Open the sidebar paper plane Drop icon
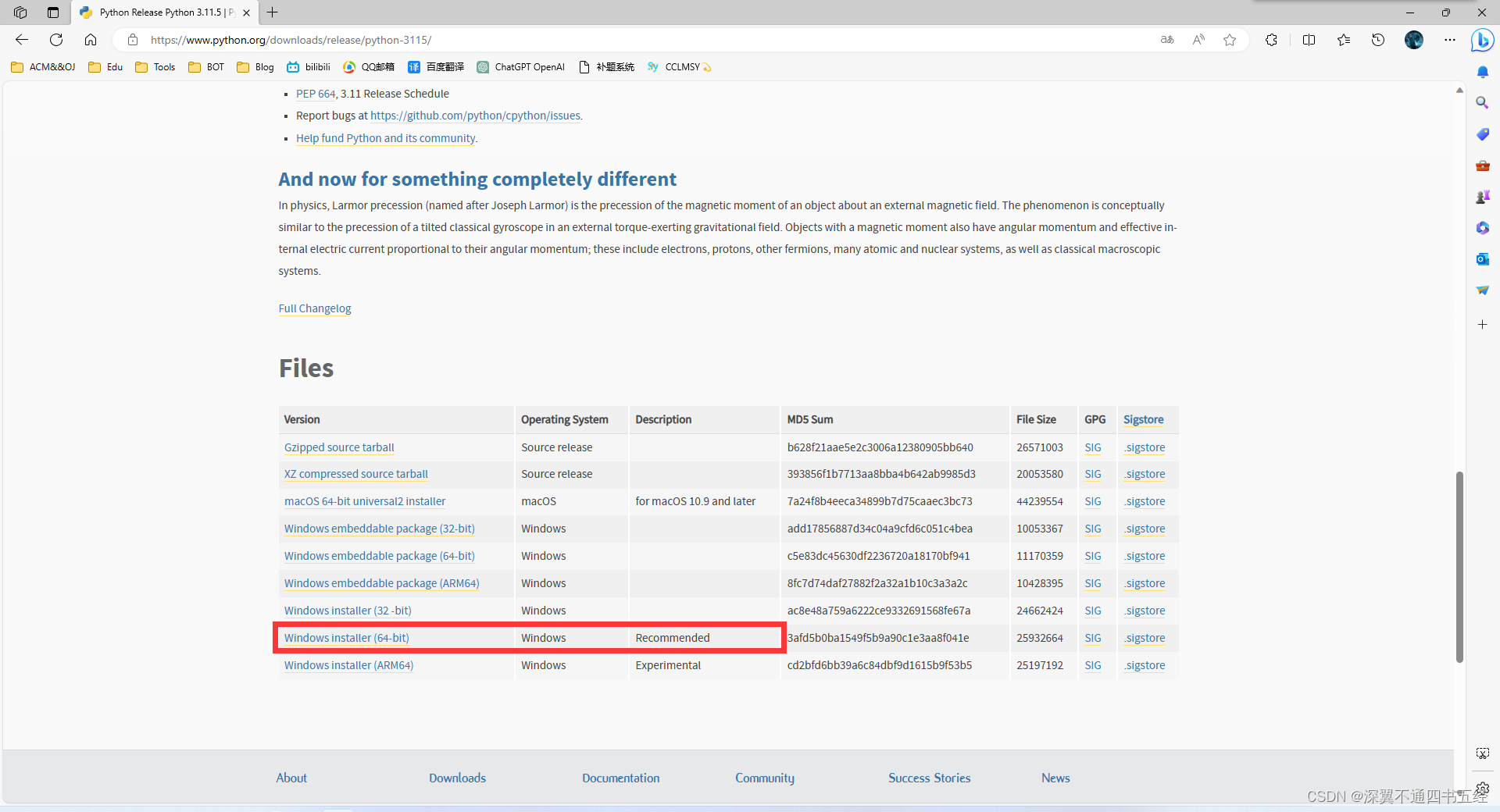Screen dimensions: 1500x812 (x=1482, y=290)
